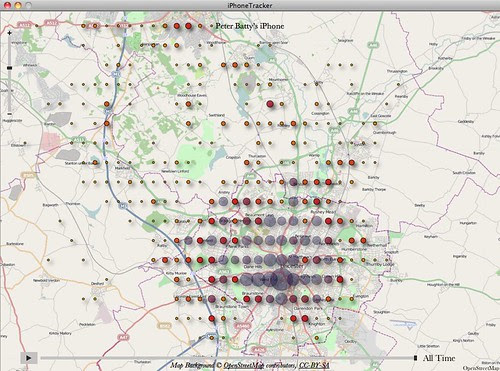Open the CC-BY-SA license link
500x371 pixels.
point(314,365)
